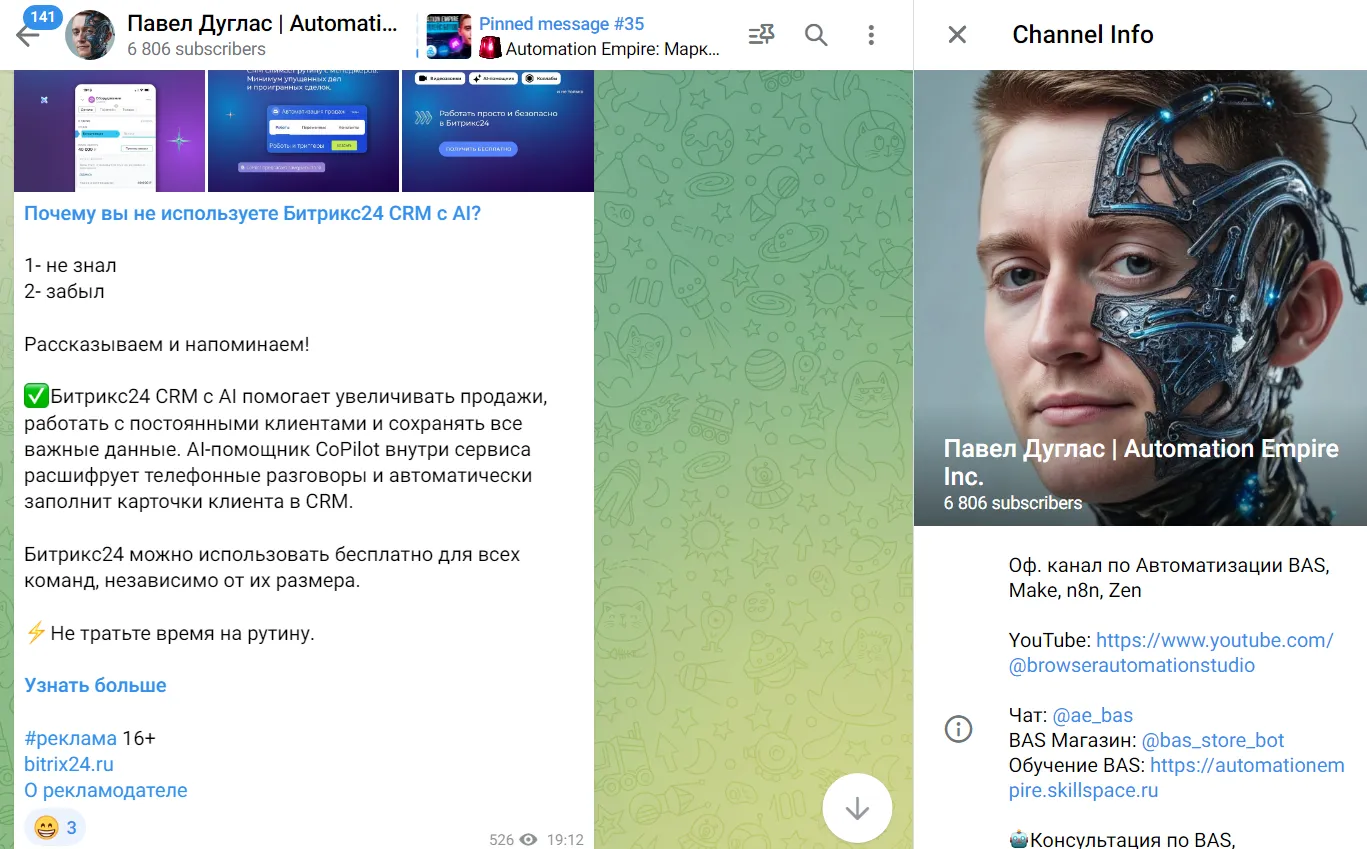Add the laughing emoji reaction with count 3

click(55, 828)
